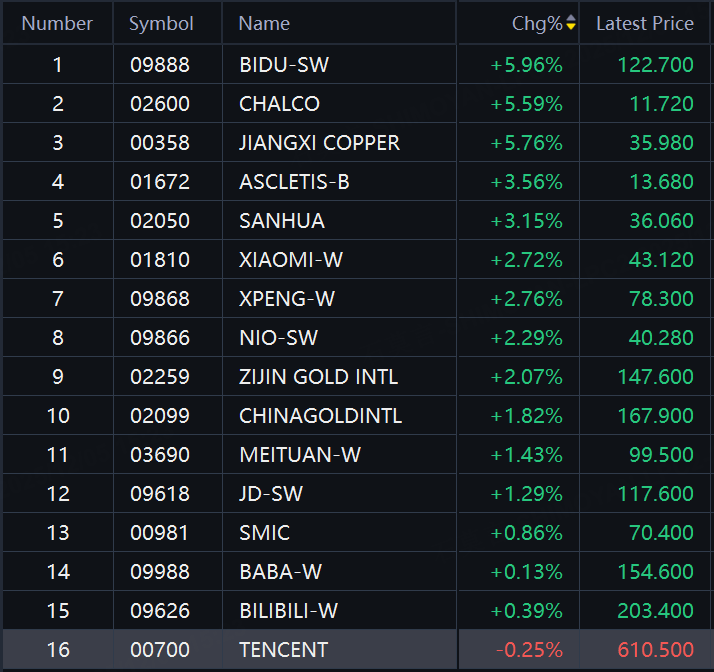
Task: Click latest price 70.400
Action: pyautogui.click(x=662, y=533)
